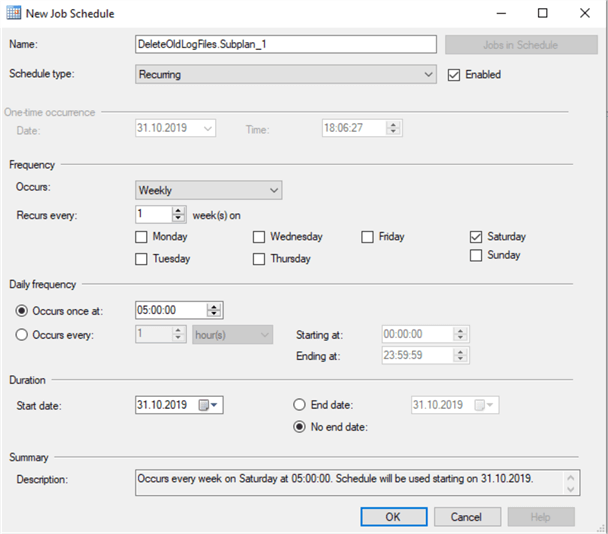
Task: Uncheck the Enabled checkbox
Action: 455,74
